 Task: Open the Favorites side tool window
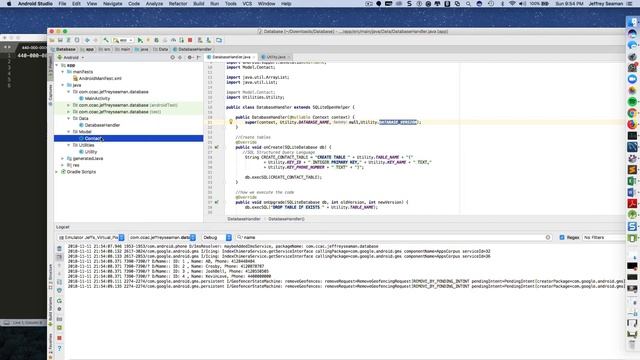(51, 346)
